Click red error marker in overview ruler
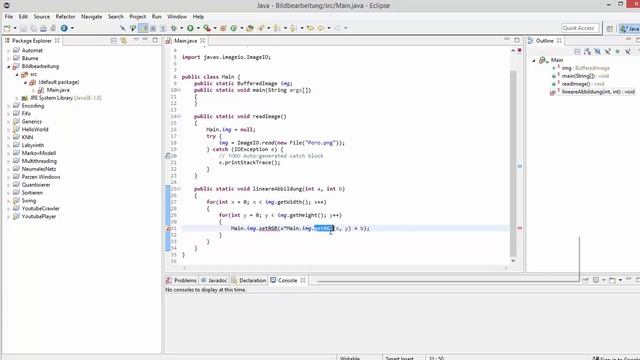Image resolution: width=640 pixels, height=360 pixels. coord(520,228)
